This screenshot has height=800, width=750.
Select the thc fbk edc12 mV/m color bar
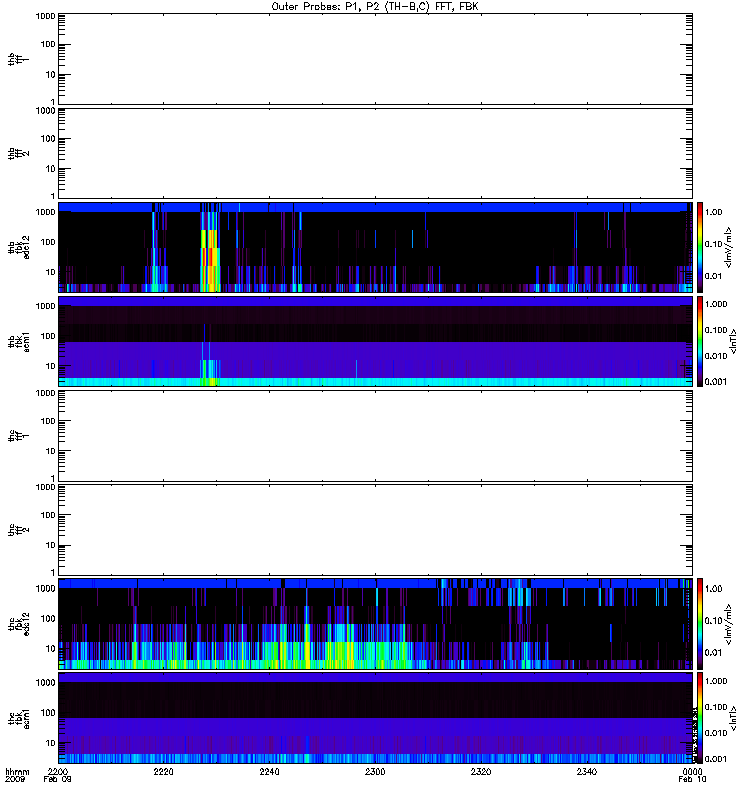(700, 623)
